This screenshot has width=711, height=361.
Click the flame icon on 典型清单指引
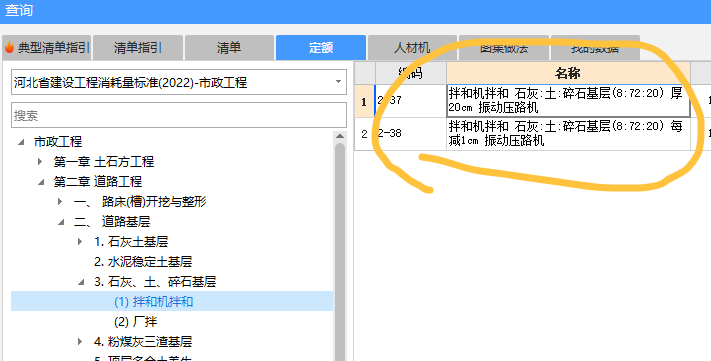(10, 47)
